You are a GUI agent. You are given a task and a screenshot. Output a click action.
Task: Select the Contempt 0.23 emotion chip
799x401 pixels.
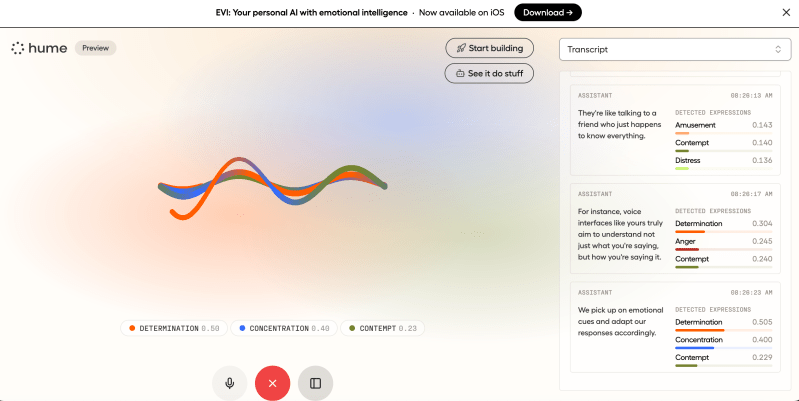(382, 328)
